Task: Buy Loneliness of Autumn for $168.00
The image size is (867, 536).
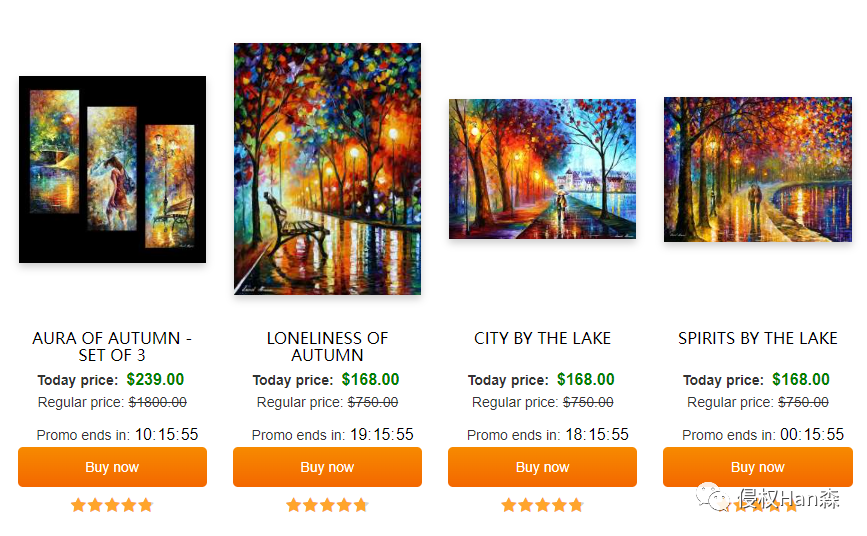Action: (x=327, y=467)
